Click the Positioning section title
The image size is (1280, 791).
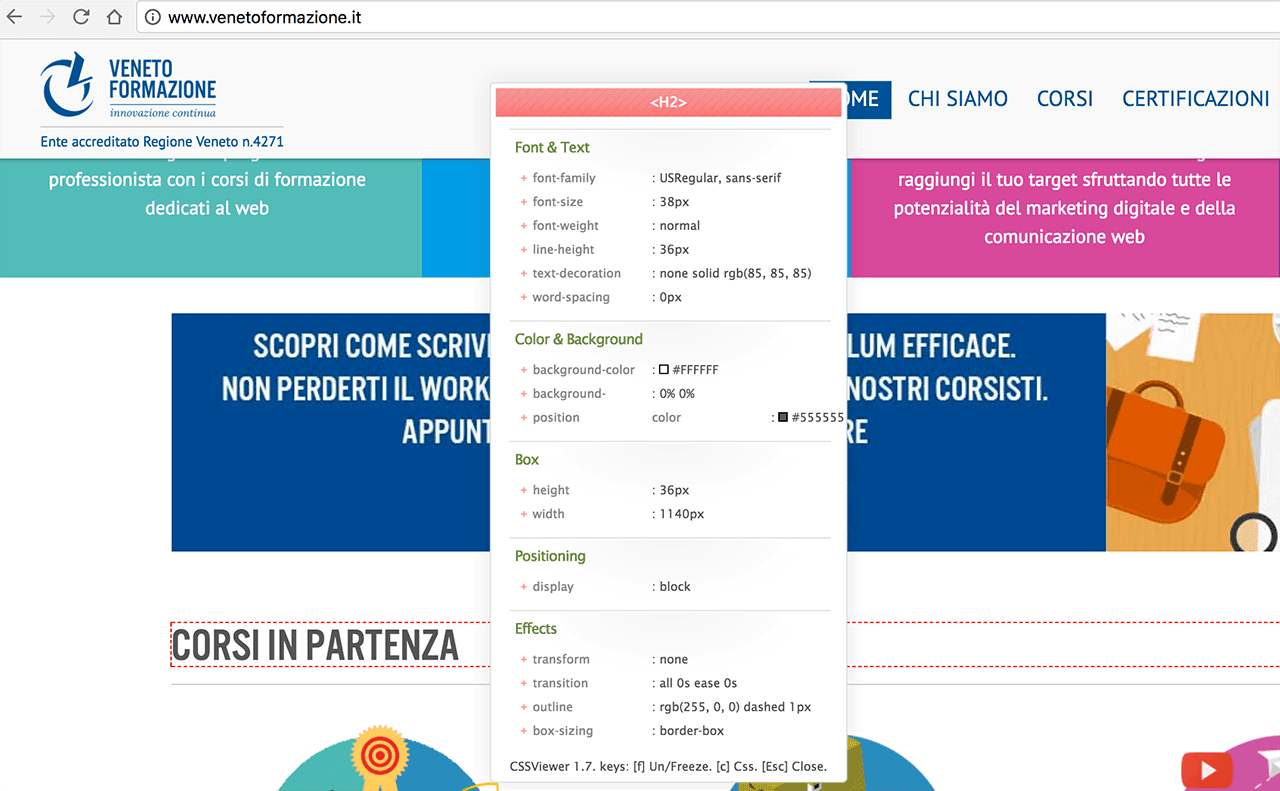tap(550, 556)
